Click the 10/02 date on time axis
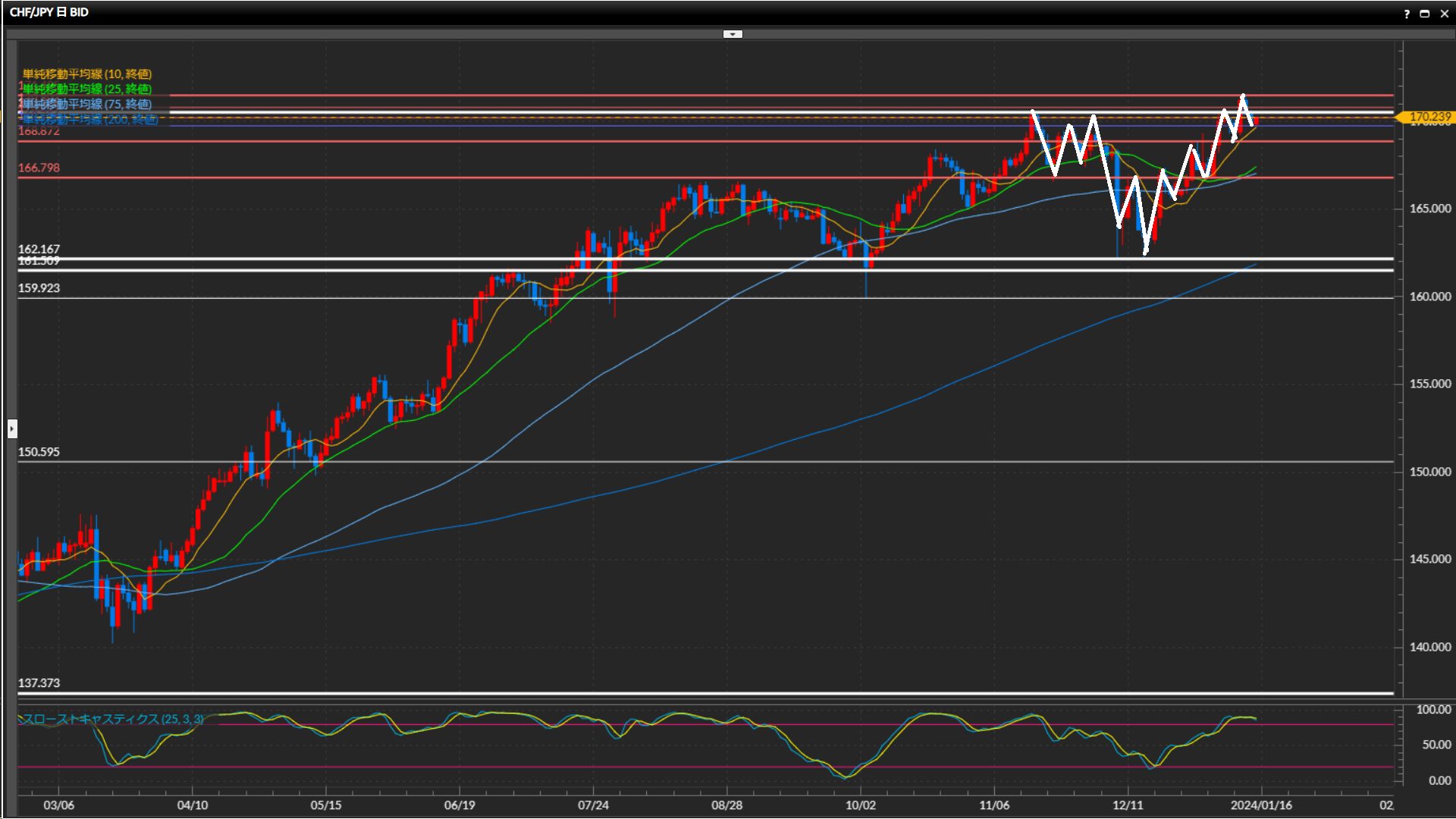The height and width of the screenshot is (819, 1456). [x=861, y=805]
